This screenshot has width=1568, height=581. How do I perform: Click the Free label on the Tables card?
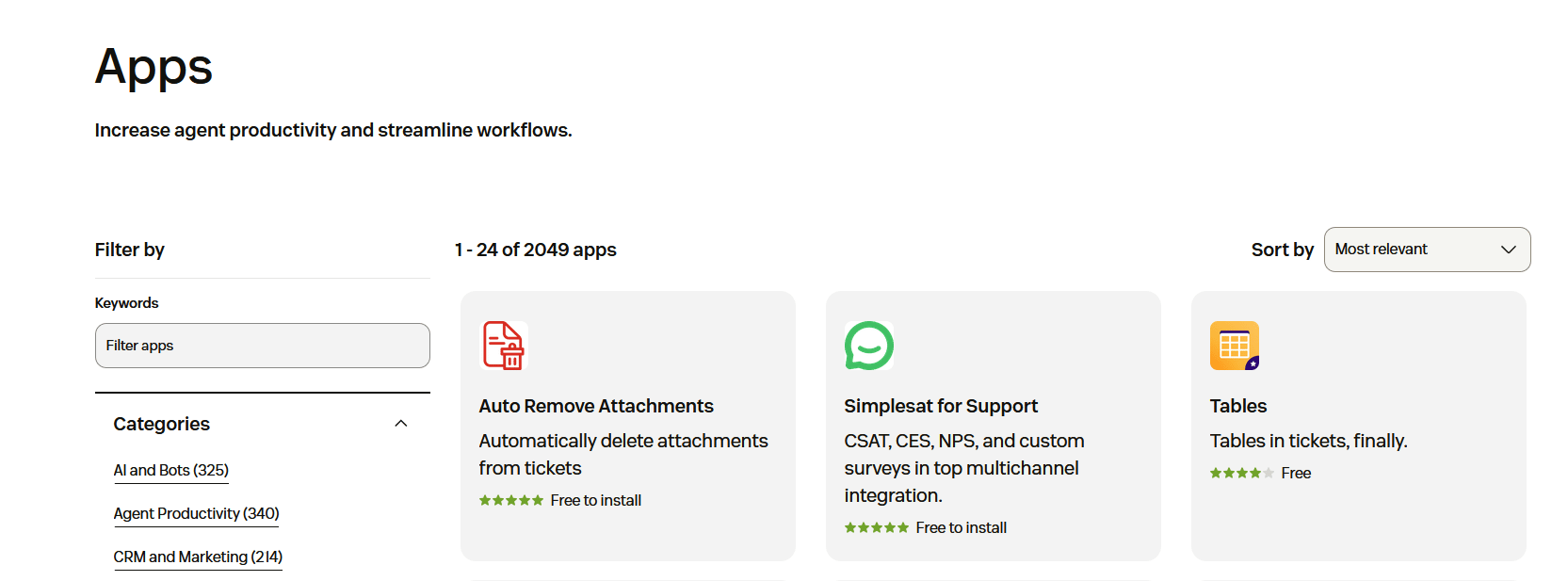[x=1296, y=473]
